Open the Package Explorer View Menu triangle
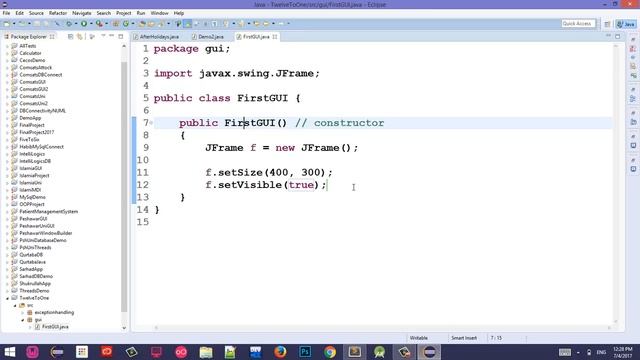This screenshot has width=640, height=360. pyautogui.click(x=103, y=36)
